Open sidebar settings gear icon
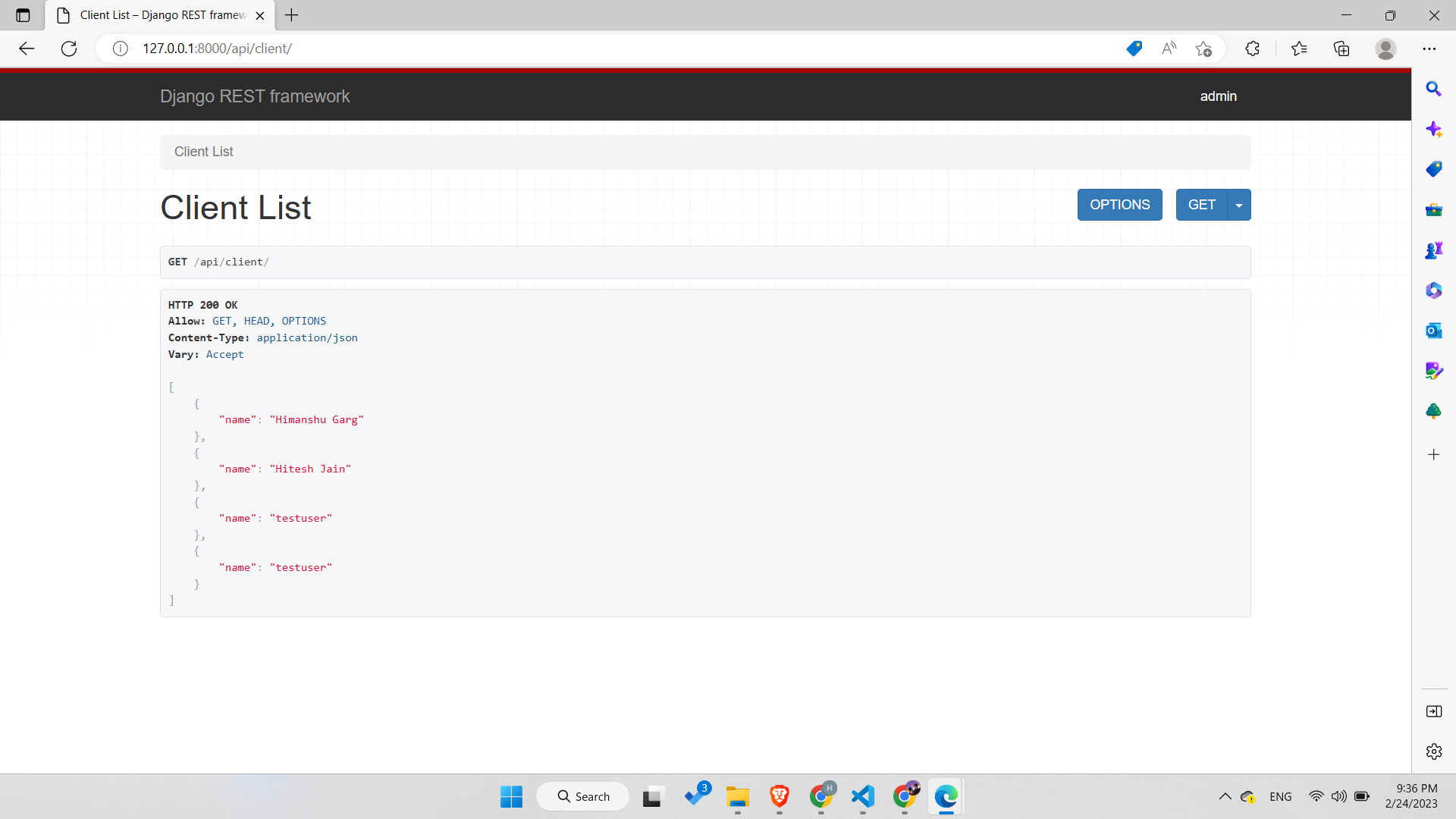1456x819 pixels. [1433, 752]
